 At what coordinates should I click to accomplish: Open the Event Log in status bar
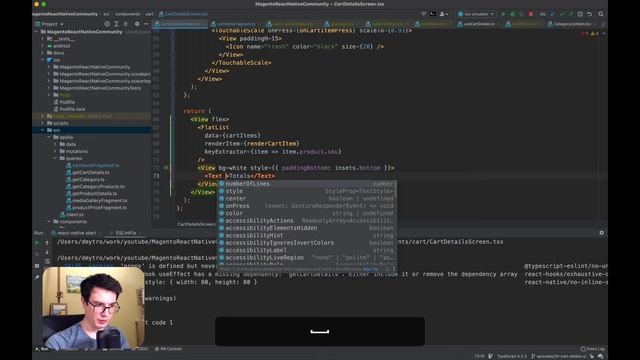point(593,349)
